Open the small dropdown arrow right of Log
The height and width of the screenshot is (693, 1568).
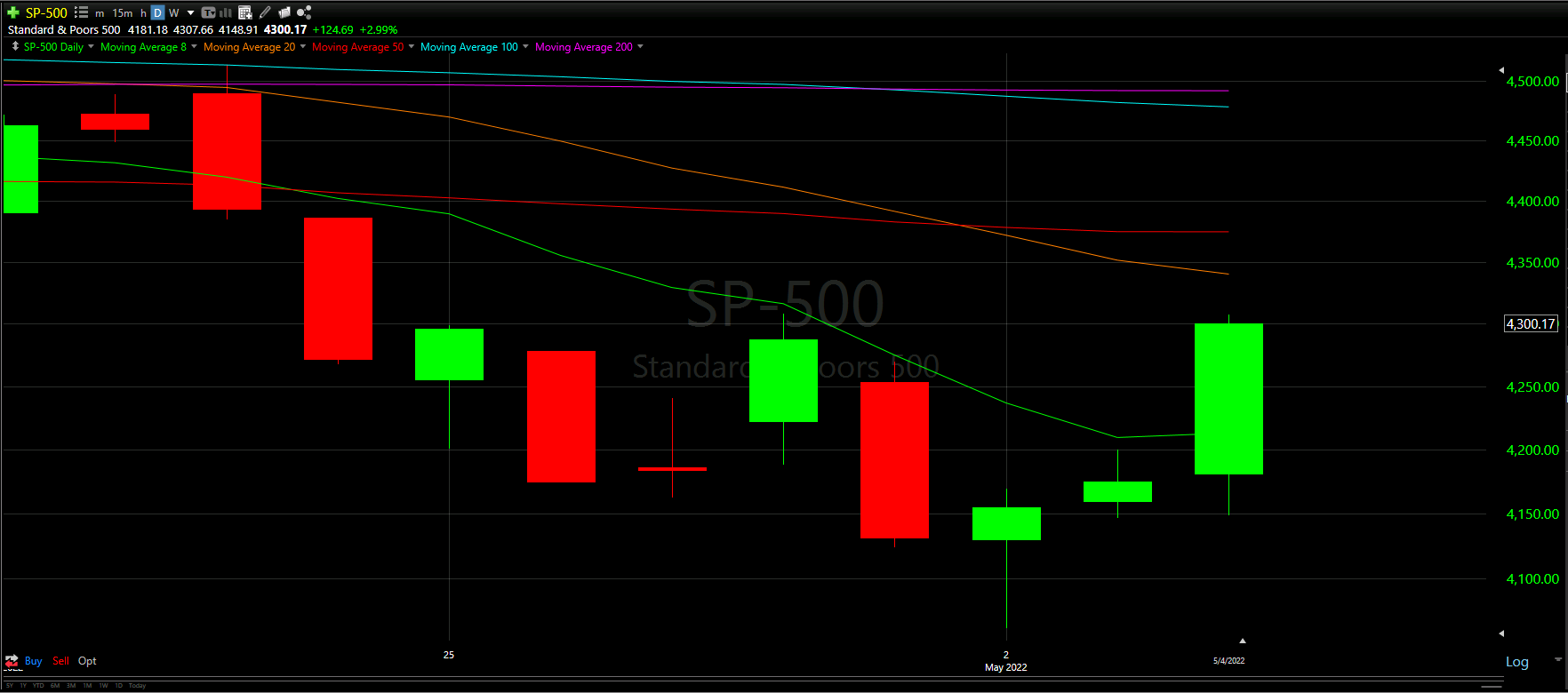(1557, 660)
